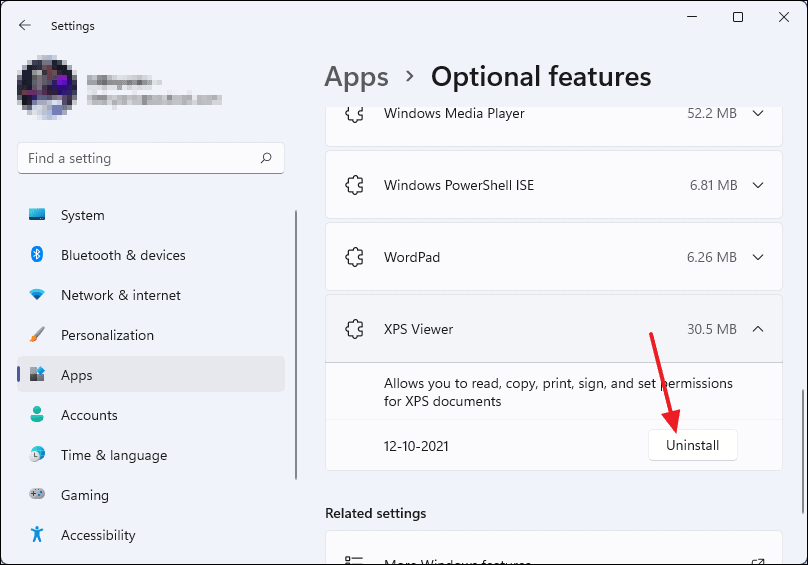Expand the Windows Media Player chevron
This screenshot has height=565, width=808.
(x=758, y=113)
